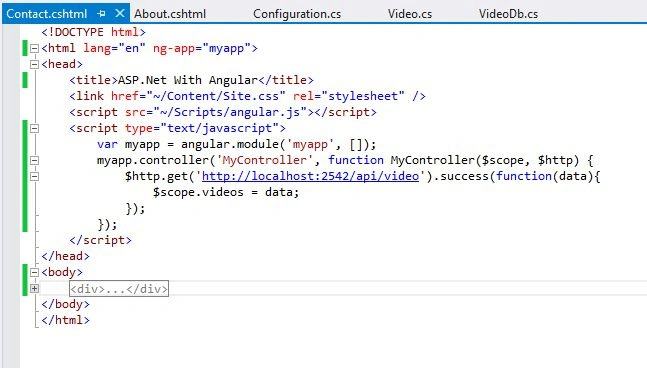This screenshot has width=647, height=368.
Task: Close the Contact.cshtml tab
Action: click(x=120, y=14)
